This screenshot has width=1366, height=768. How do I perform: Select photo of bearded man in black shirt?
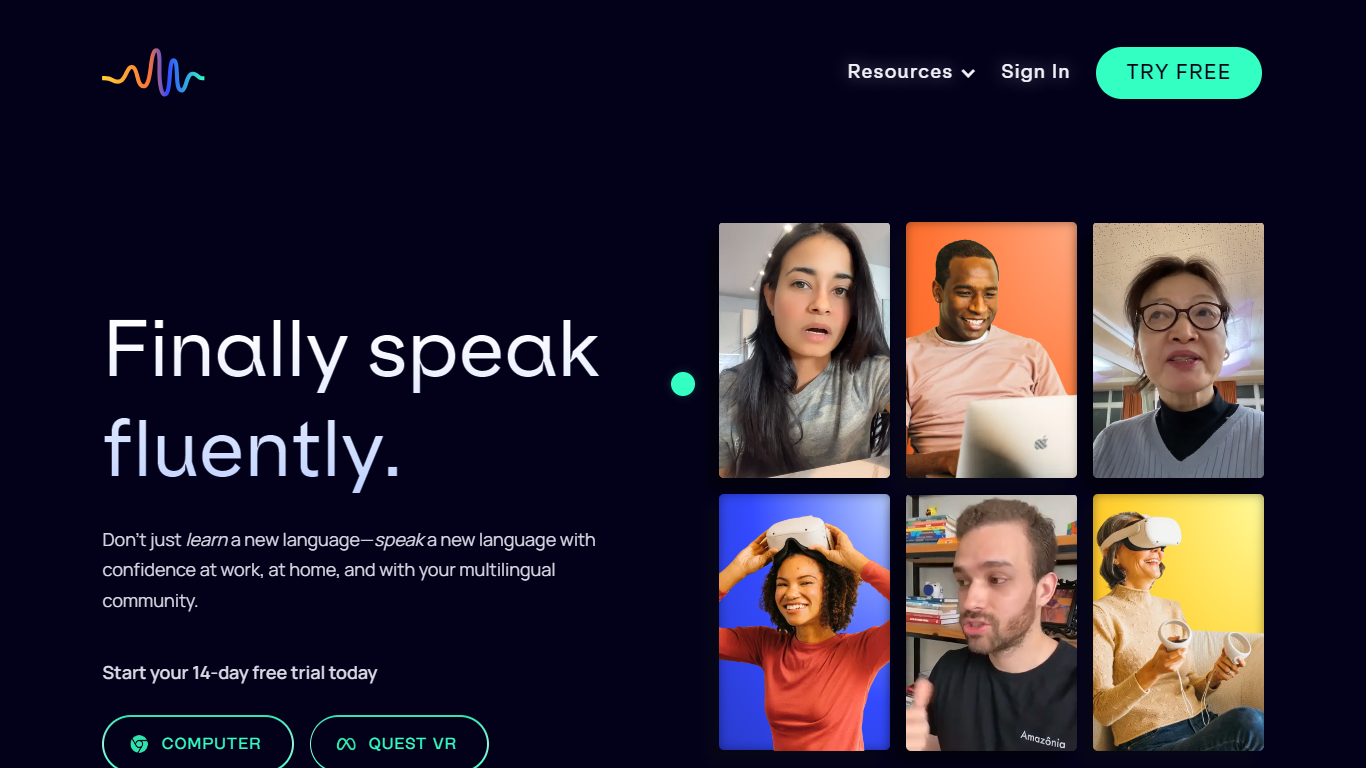tap(991, 622)
